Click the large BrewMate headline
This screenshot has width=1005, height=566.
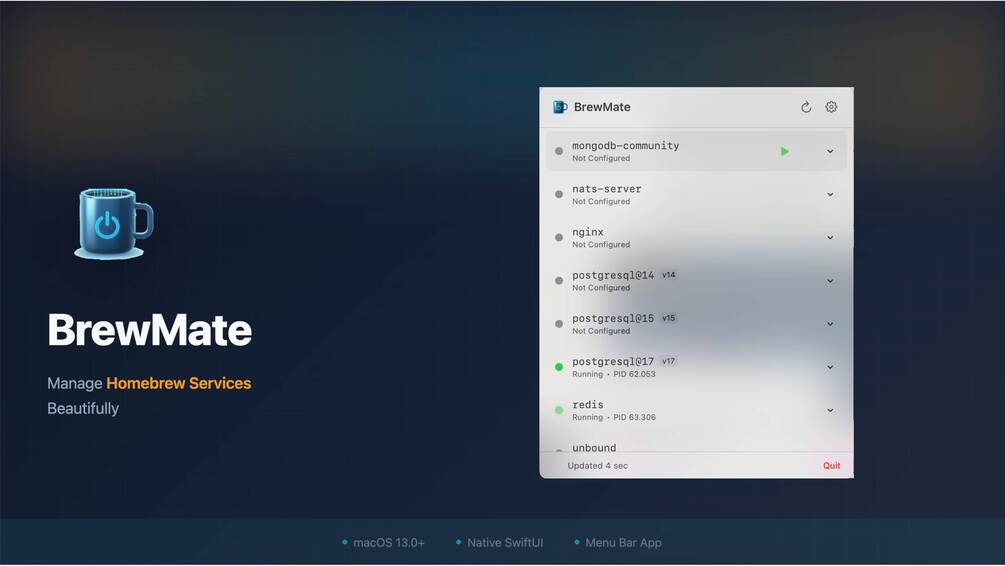coord(149,330)
